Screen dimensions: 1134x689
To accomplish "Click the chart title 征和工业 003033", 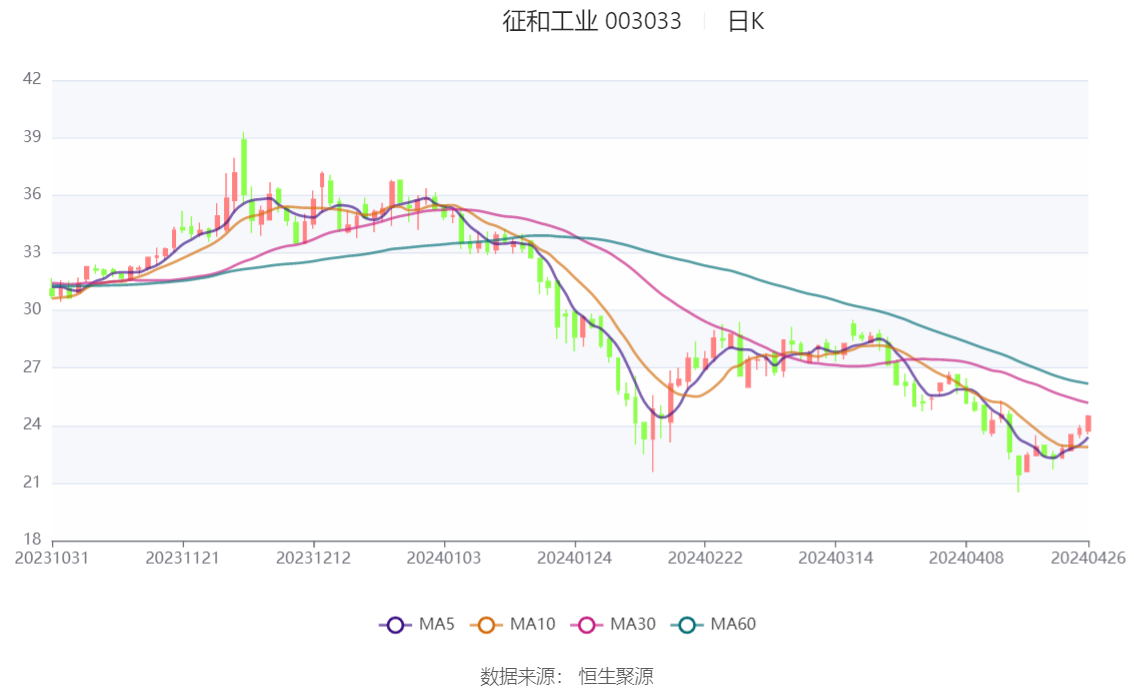I will [592, 21].
